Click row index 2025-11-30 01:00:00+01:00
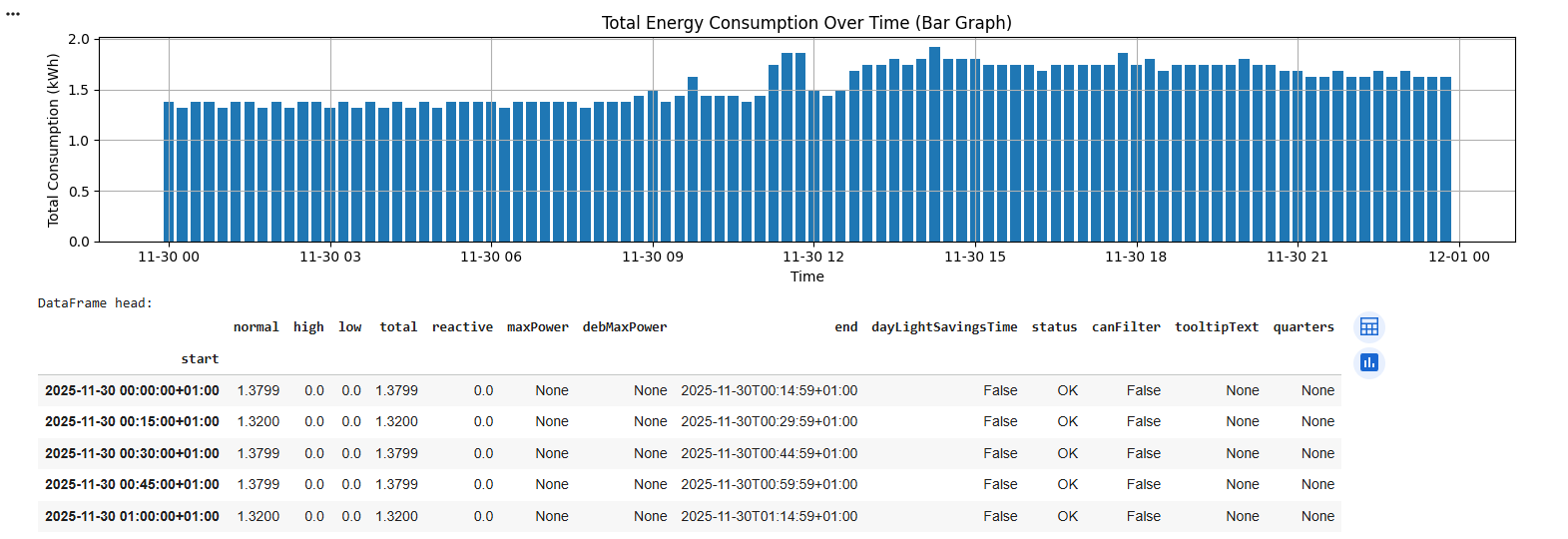 [132, 516]
